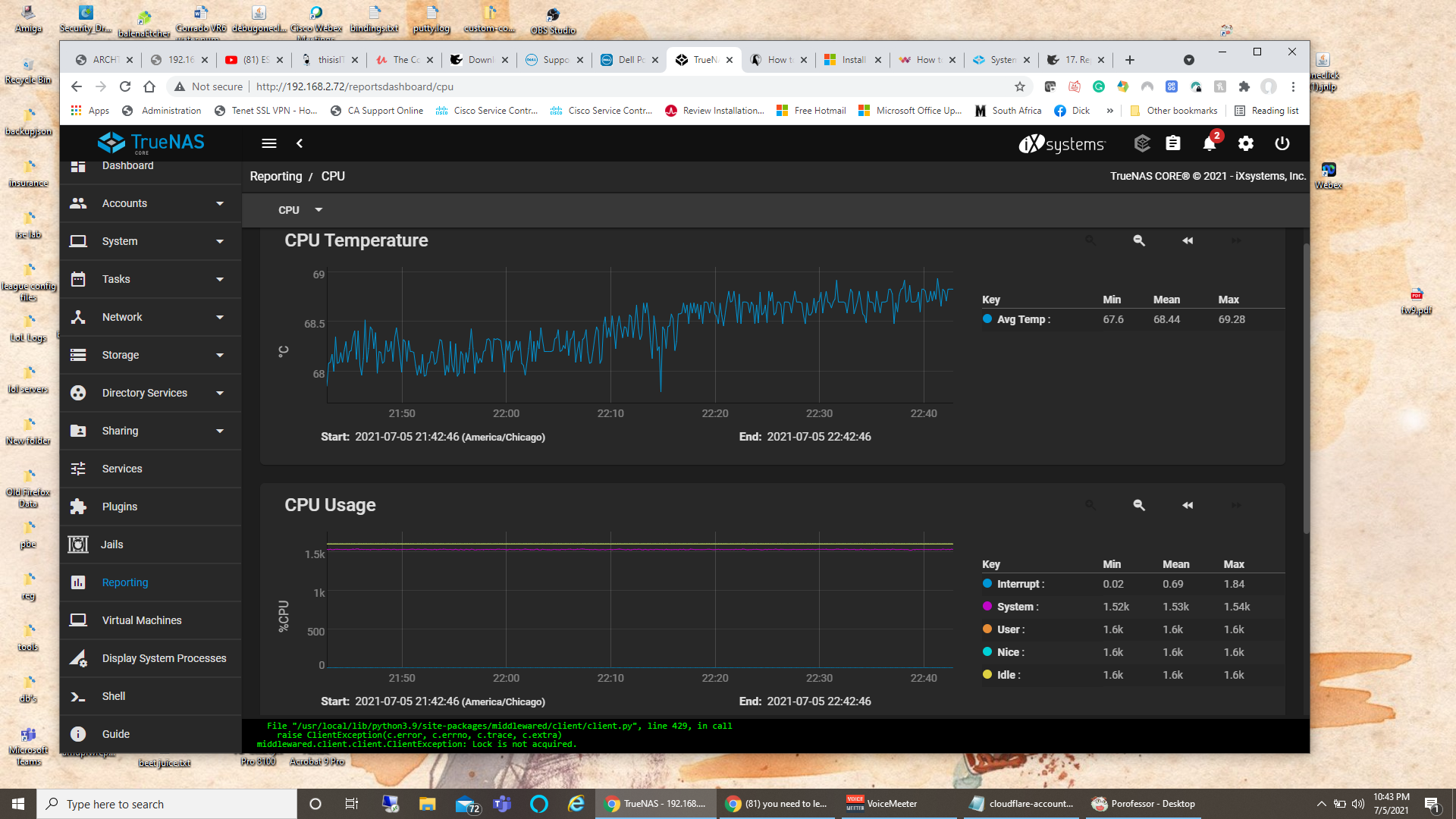Open Virtual Machines in sidebar

coord(150,620)
